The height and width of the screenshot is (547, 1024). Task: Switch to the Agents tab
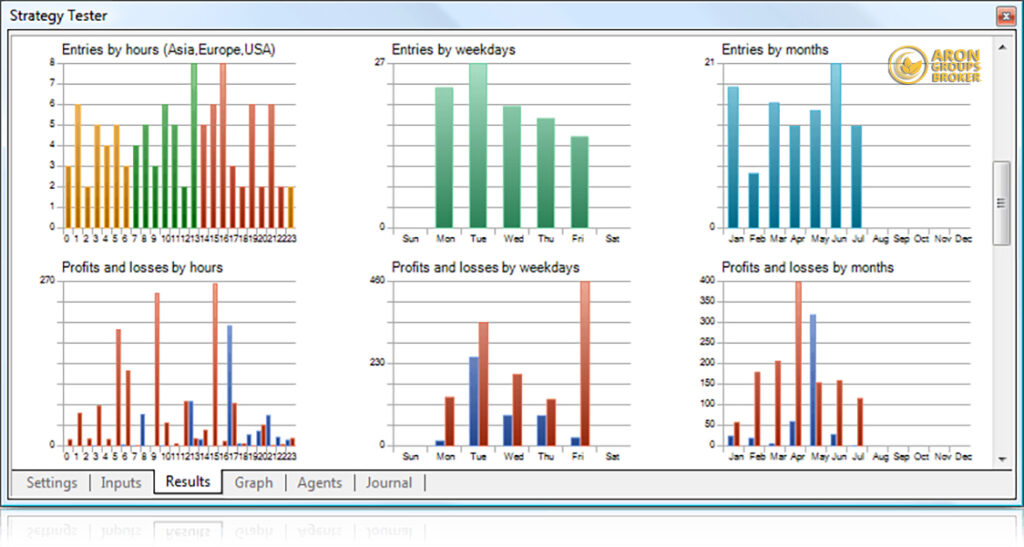(319, 483)
